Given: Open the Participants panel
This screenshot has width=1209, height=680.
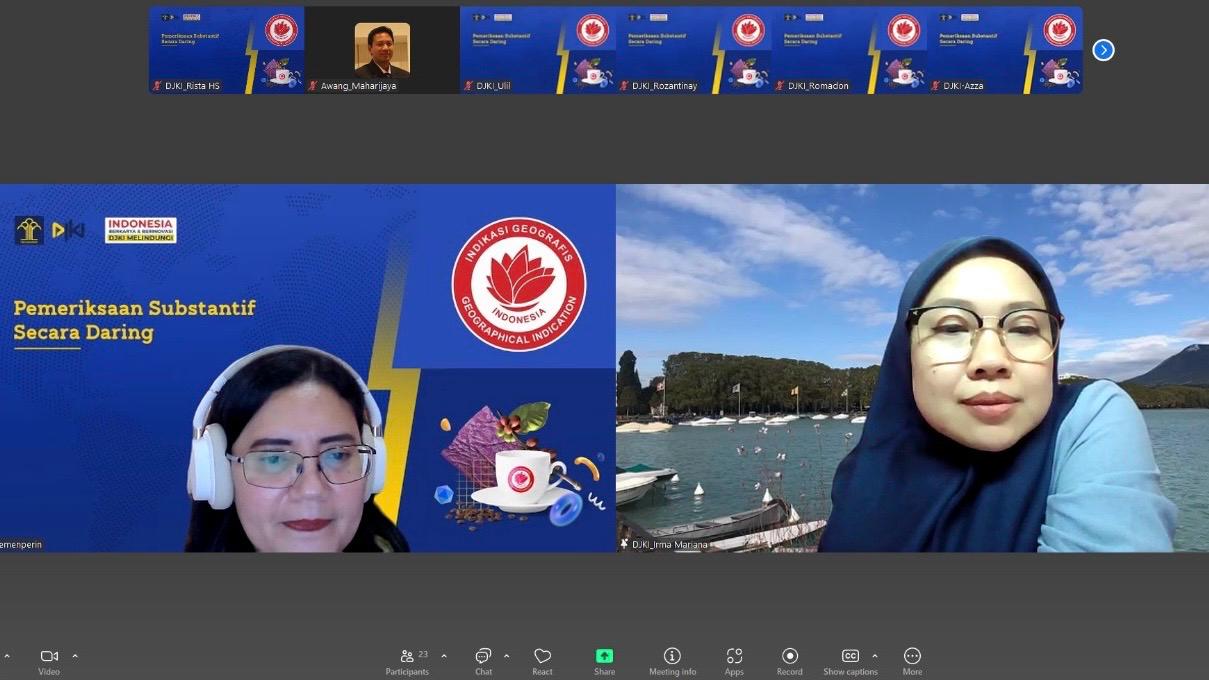Looking at the screenshot, I should pos(407,660).
